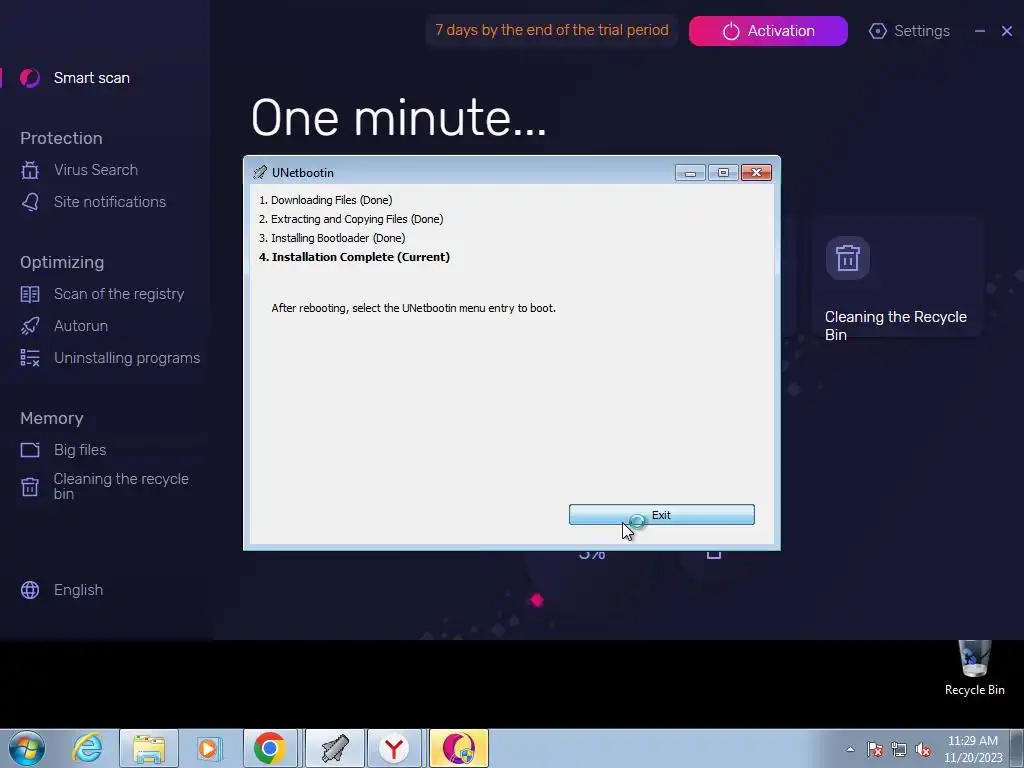Change language via English selector
The width and height of the screenshot is (1024, 768).
78,590
